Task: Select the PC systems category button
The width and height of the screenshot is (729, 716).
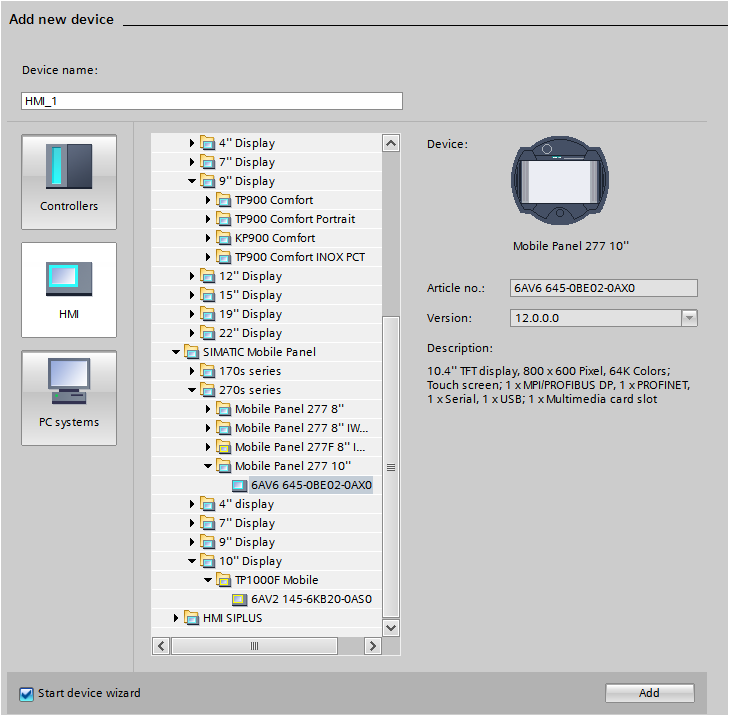Action: [x=69, y=398]
